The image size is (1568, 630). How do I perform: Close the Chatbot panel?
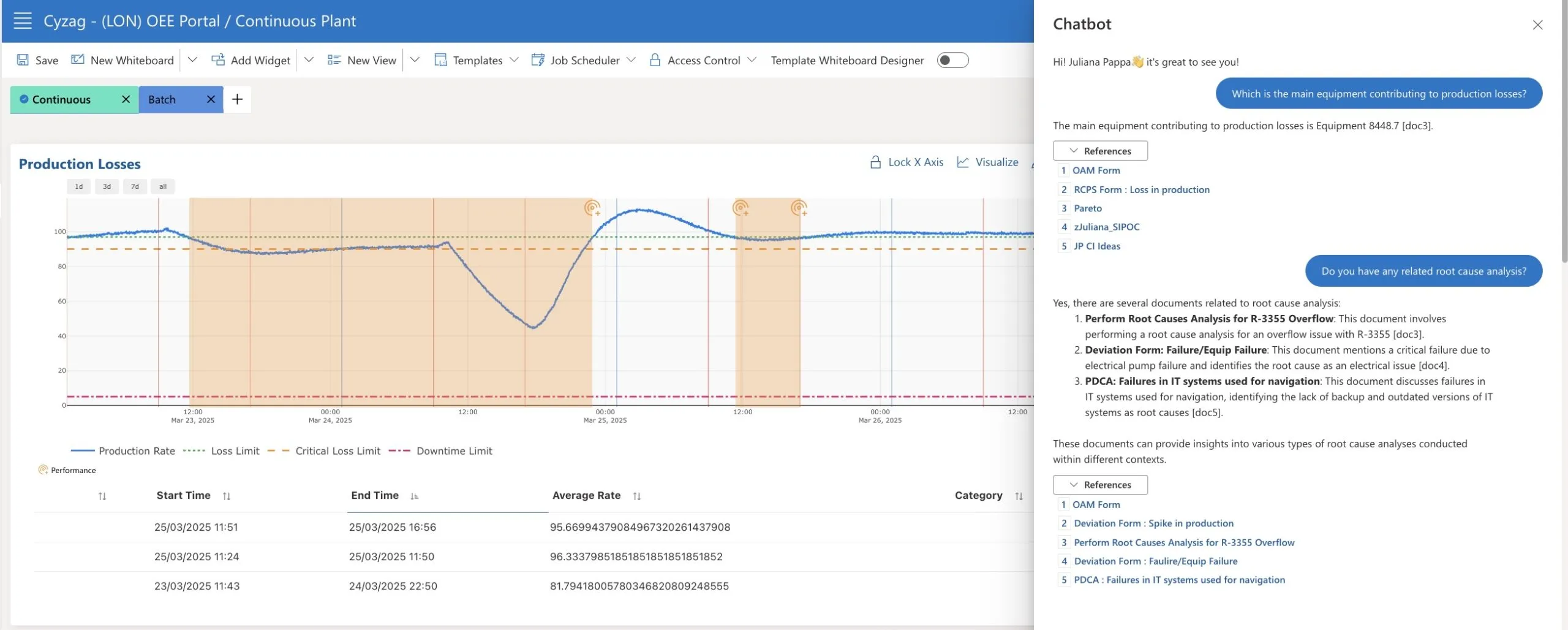point(1537,25)
